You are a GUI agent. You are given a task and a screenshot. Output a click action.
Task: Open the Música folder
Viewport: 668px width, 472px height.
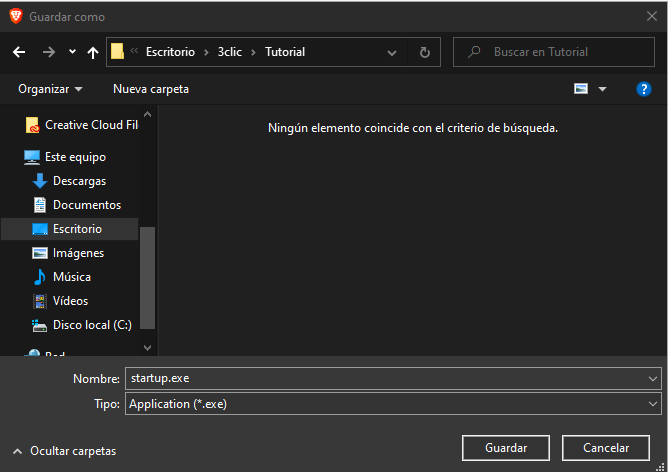click(71, 277)
